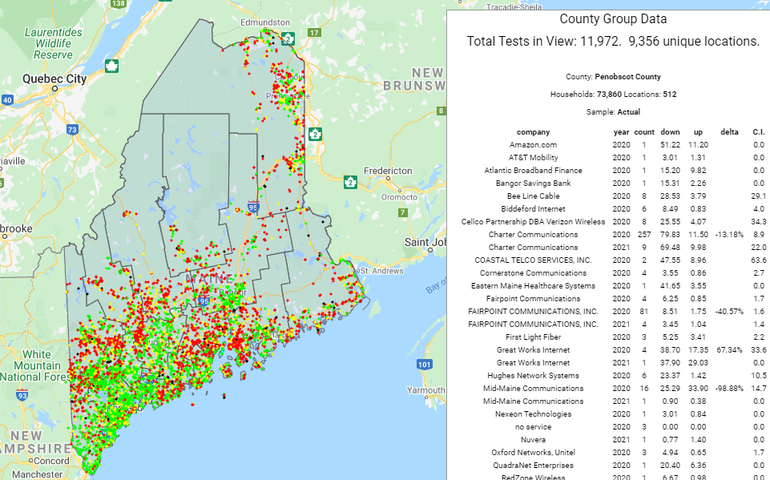Select the Trans-Canada marker west of Fredericton
This screenshot has height=480, width=770.
tap(351, 182)
